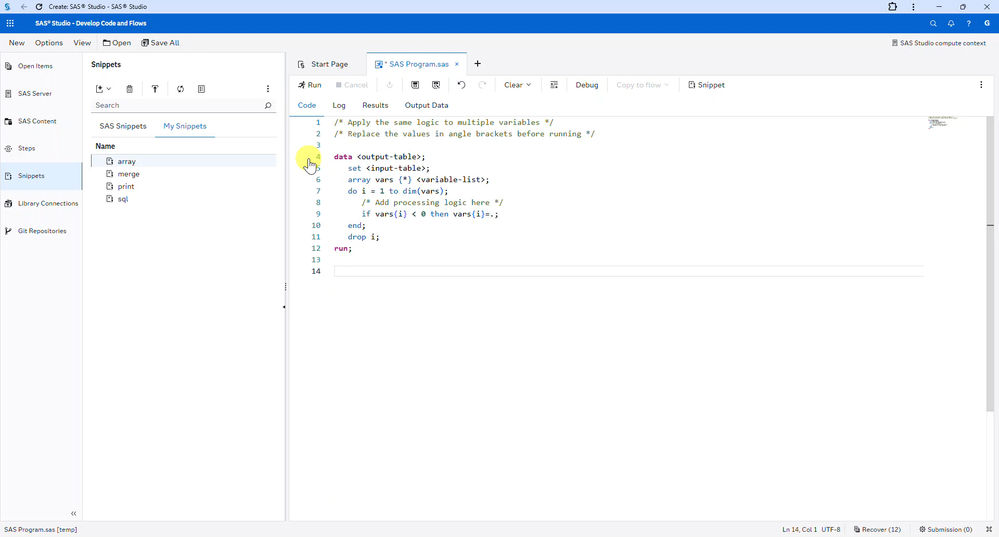Click Submission (0) in status bar
This screenshot has height=537, width=999.
click(945, 529)
